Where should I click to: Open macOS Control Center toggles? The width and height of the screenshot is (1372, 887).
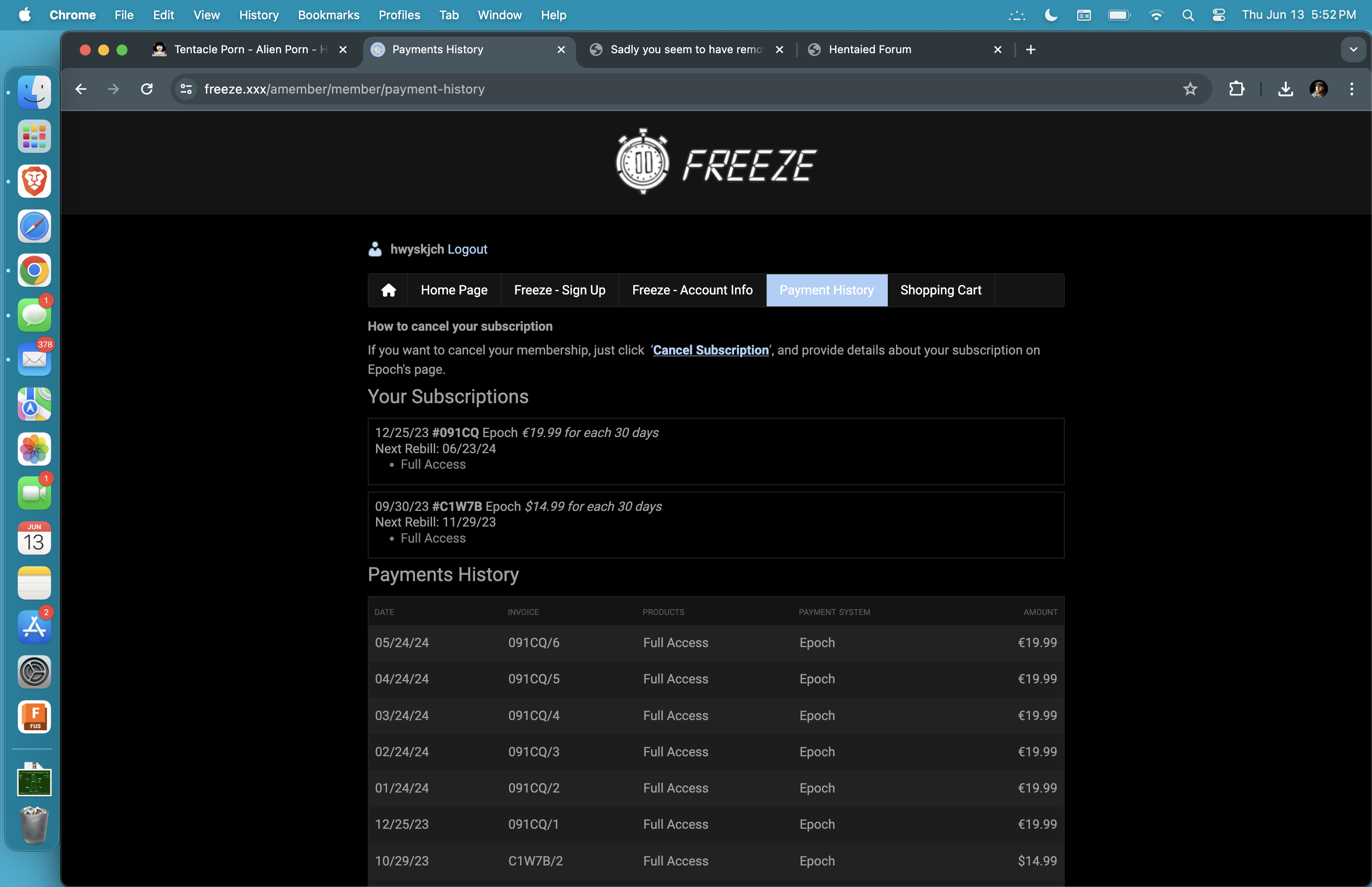coord(1218,15)
